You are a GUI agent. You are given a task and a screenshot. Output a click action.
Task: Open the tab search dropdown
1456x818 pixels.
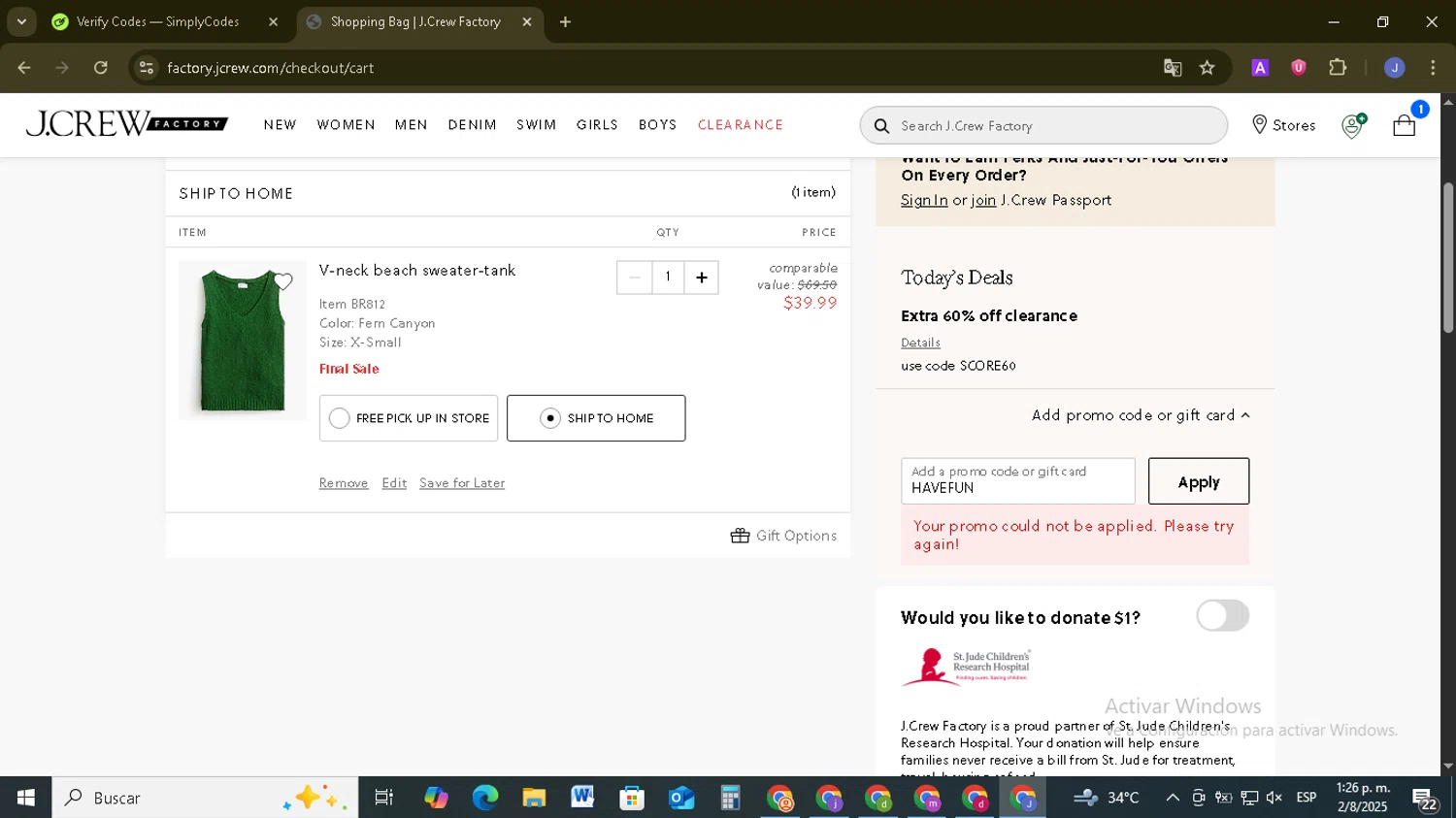point(21,21)
